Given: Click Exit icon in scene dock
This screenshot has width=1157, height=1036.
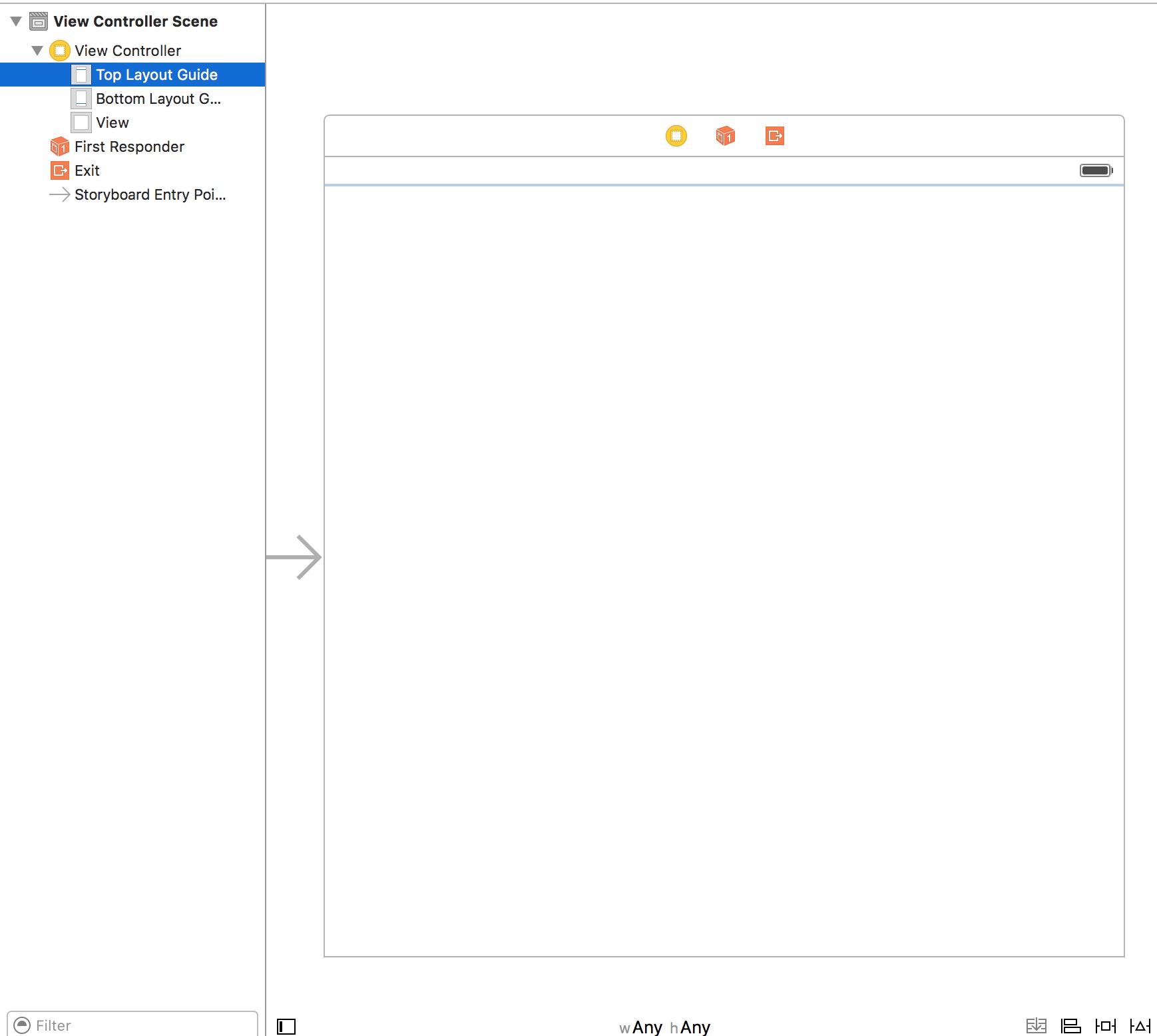Looking at the screenshot, I should [775, 136].
